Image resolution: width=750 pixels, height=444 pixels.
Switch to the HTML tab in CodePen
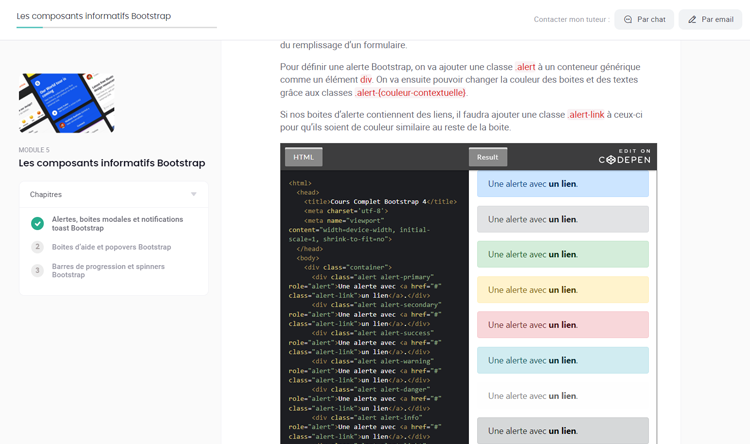coord(303,157)
